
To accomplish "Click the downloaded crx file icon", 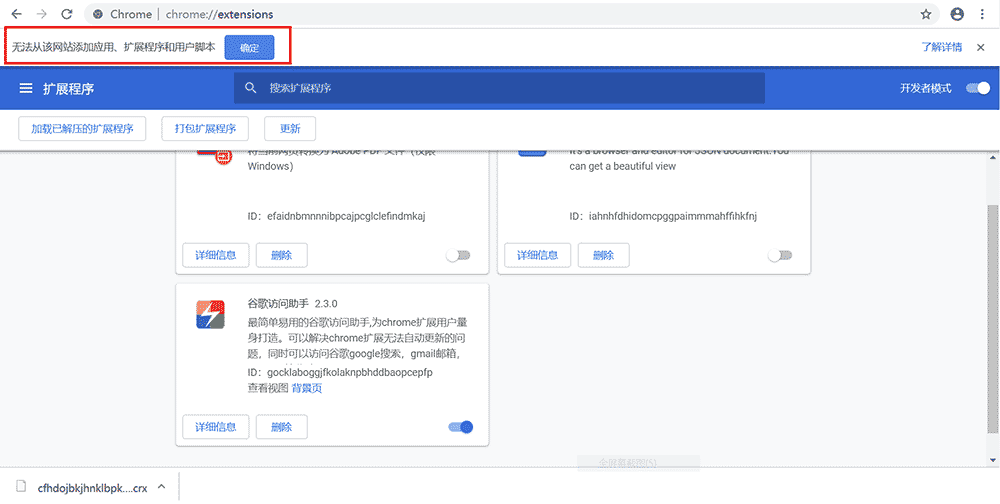I will coord(22,487).
